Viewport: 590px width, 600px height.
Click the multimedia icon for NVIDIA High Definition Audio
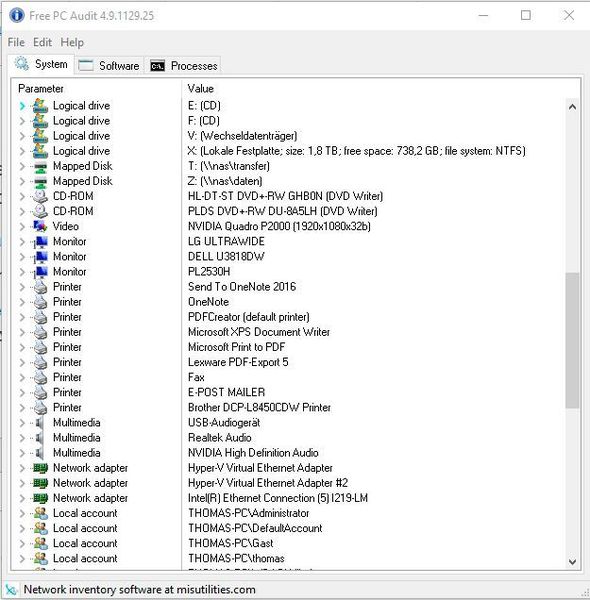click(x=39, y=453)
